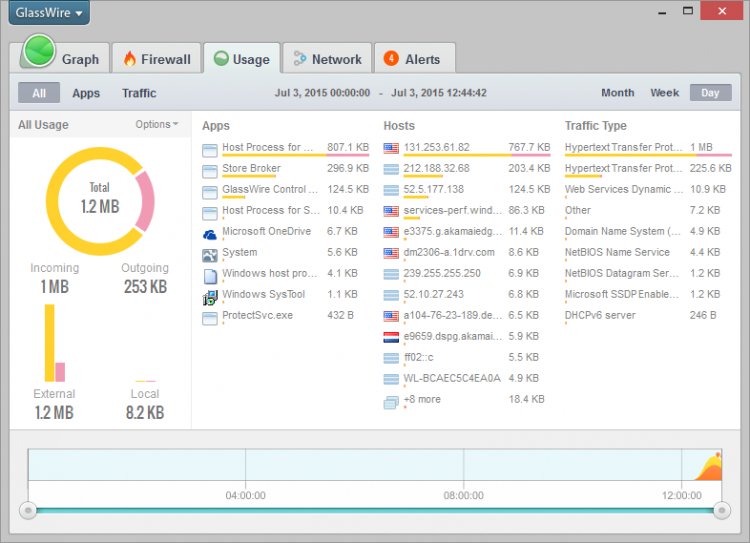Click the green Usage pie icon
The image size is (750, 543).
click(x=221, y=59)
